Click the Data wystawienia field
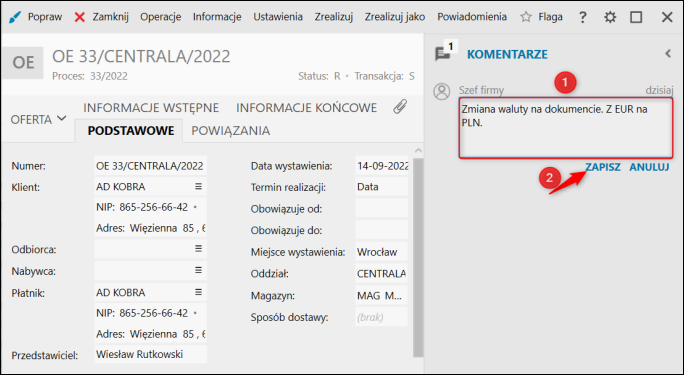Screen dimensions: 684x375 coord(382,166)
